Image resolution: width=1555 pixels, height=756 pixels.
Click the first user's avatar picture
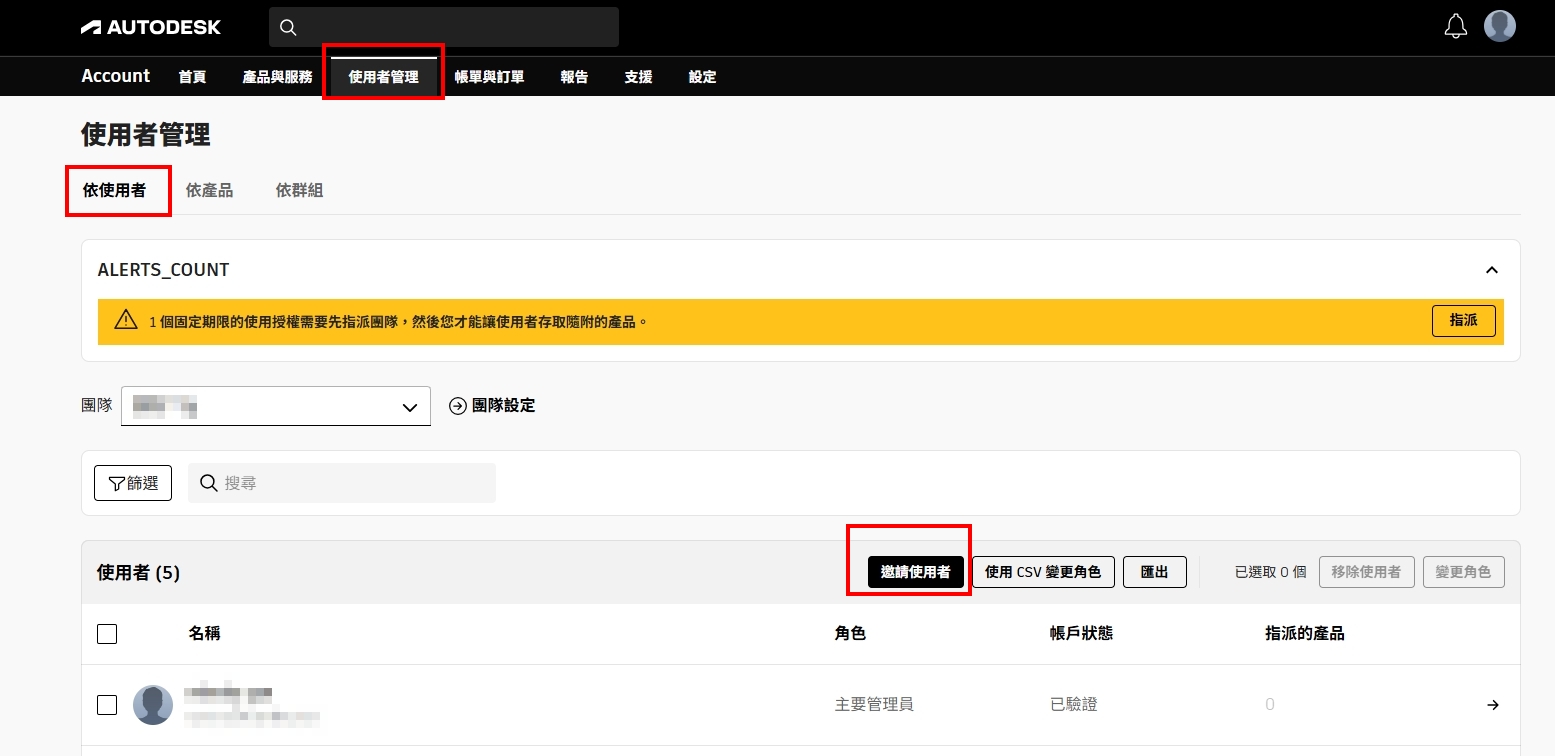pos(153,705)
